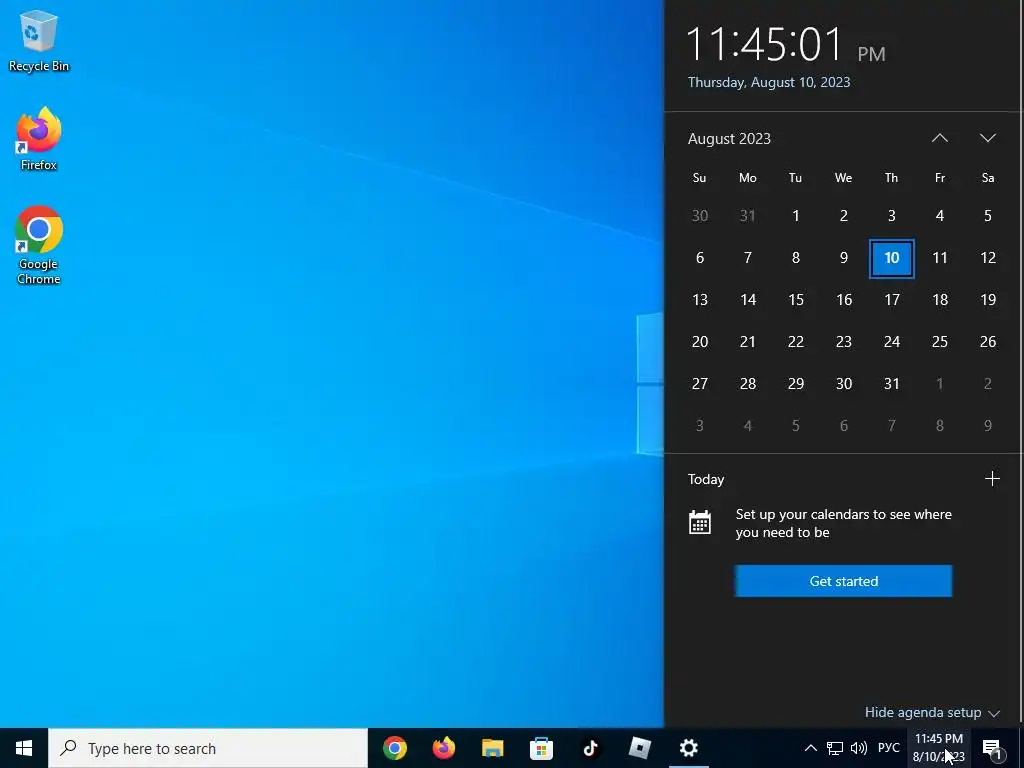The width and height of the screenshot is (1024, 768).
Task: Select August 28 in the calendar
Action: 748,383
